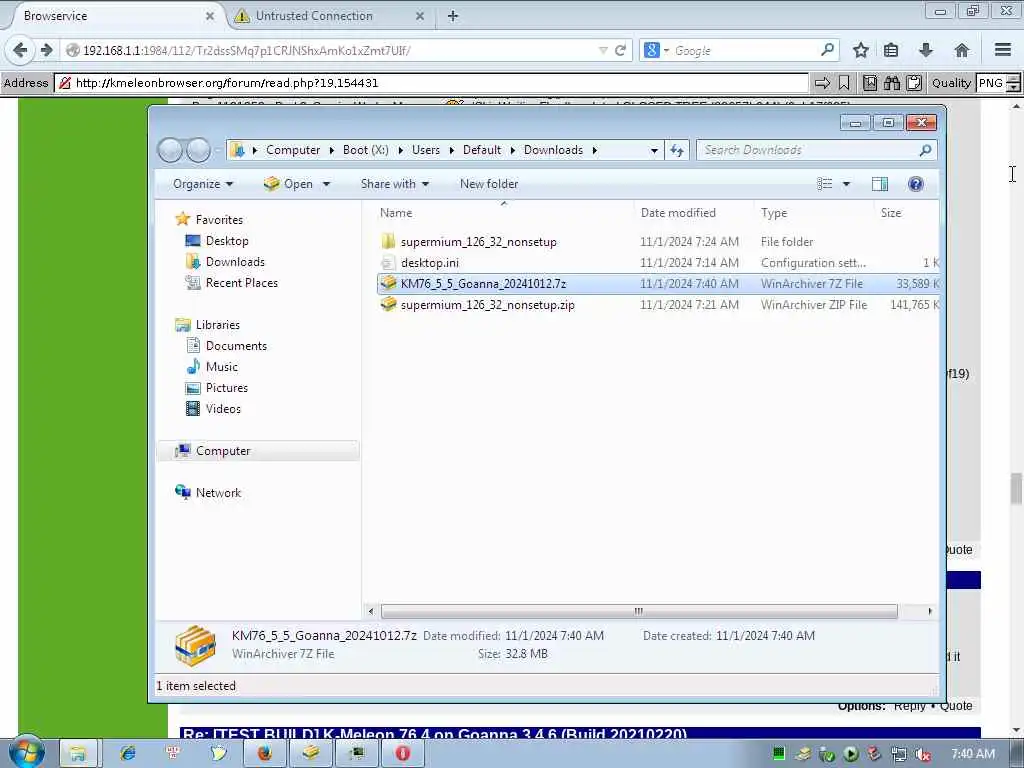The image size is (1024, 768).
Task: Select supermium_126_32_nonsetup folder
Action: point(479,242)
